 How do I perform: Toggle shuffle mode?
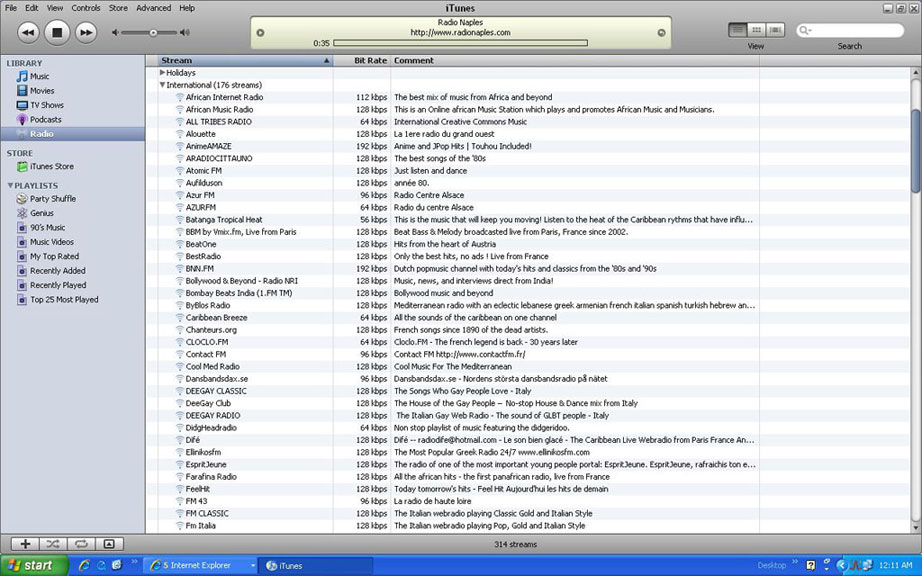(x=53, y=544)
